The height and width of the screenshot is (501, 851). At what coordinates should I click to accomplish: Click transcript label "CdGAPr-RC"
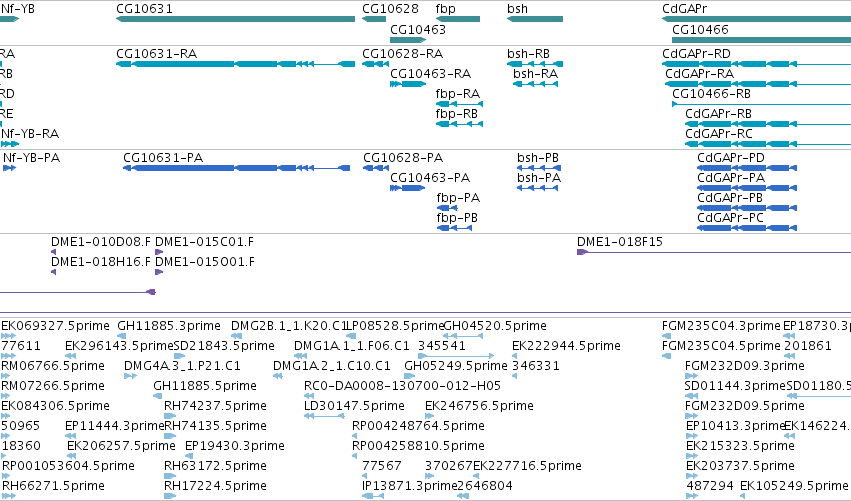[719, 134]
